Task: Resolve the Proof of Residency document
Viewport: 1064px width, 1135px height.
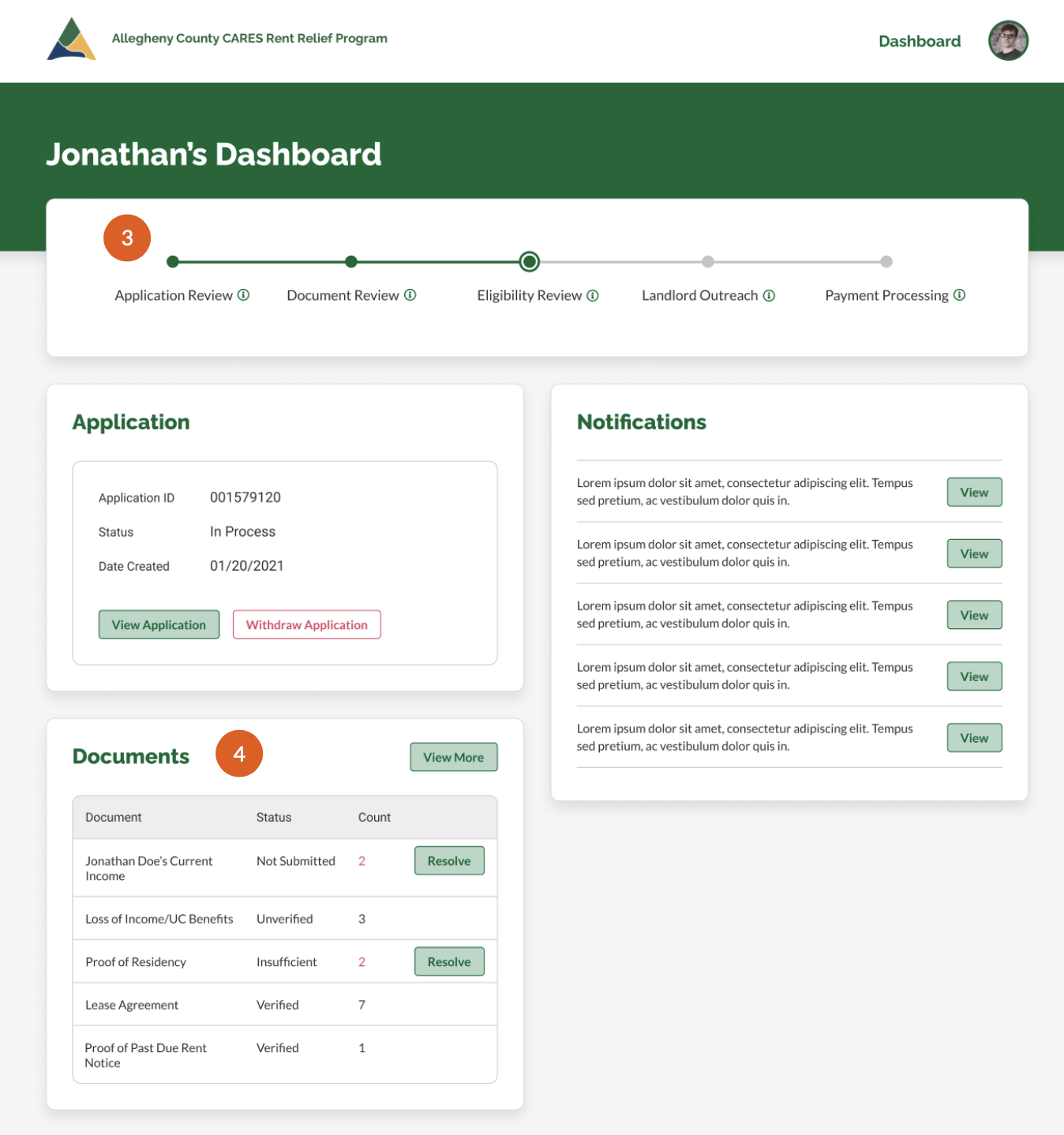Action: click(449, 961)
